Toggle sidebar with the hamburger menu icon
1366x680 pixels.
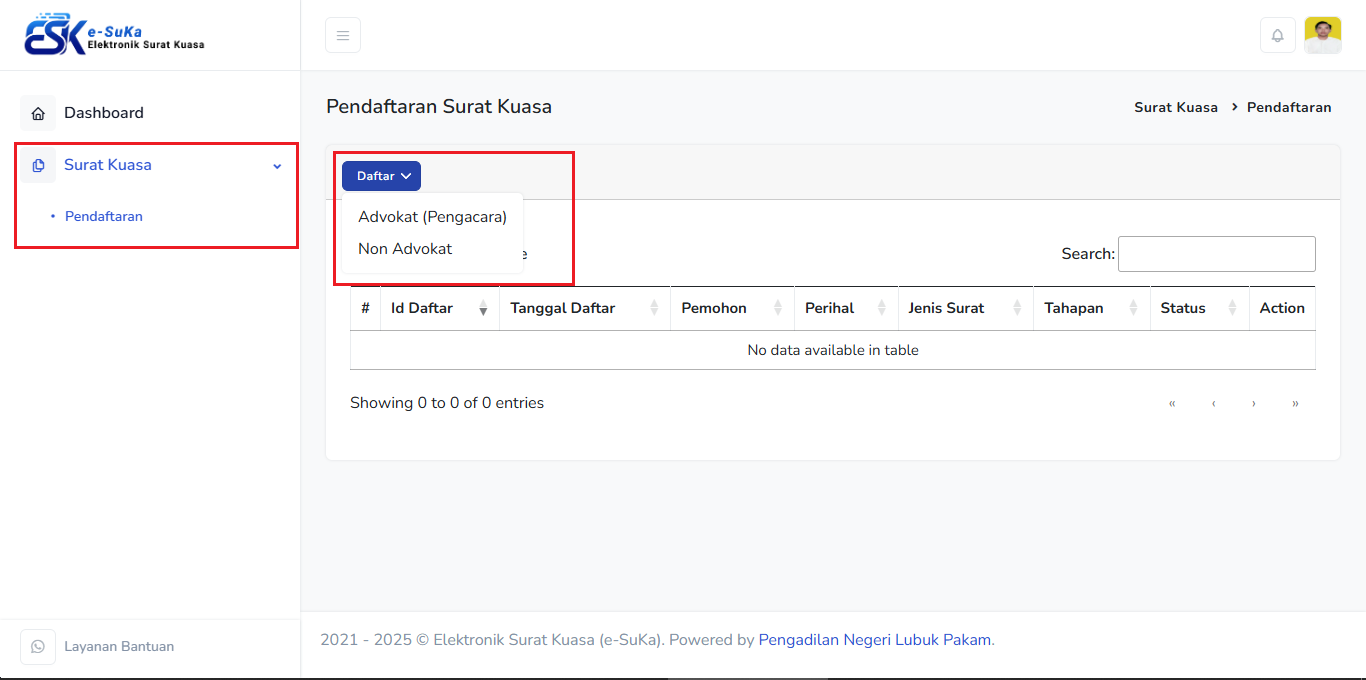tap(343, 36)
